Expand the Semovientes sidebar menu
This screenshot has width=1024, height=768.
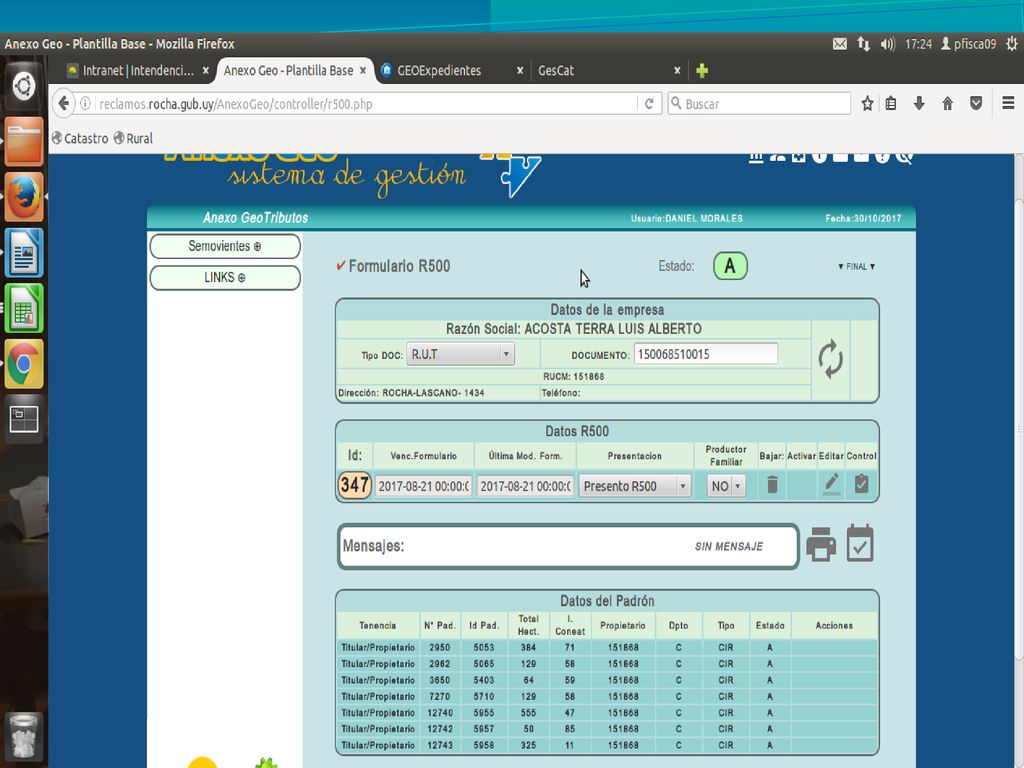(225, 246)
